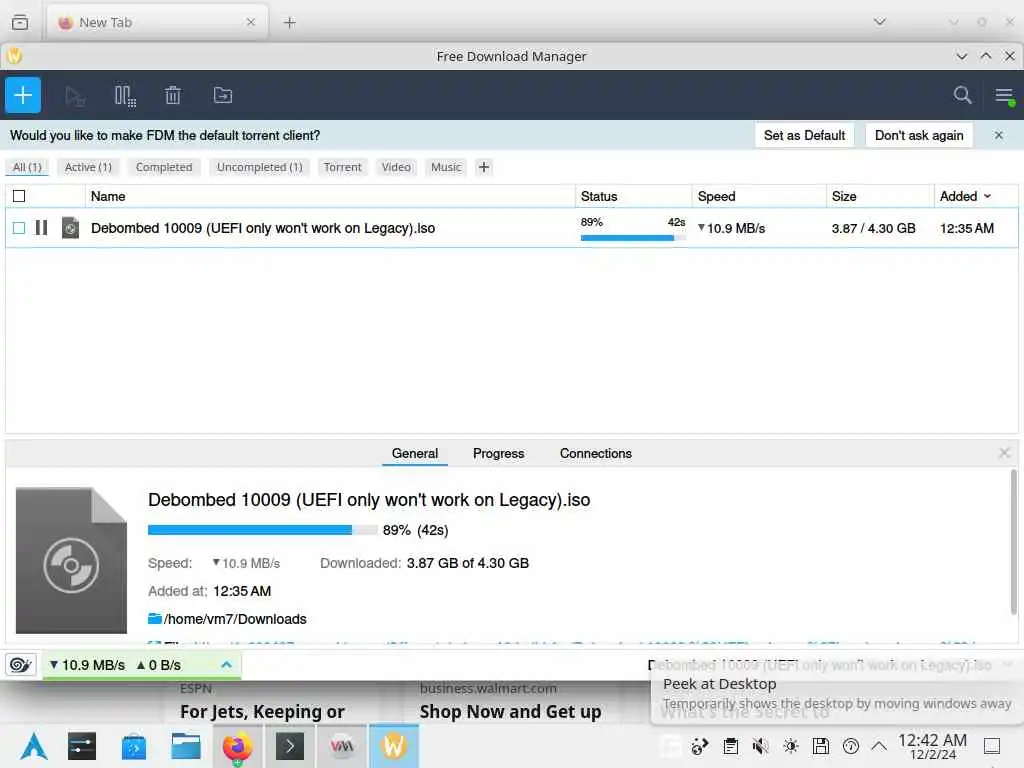Click the Free Download Manager taskbar icon

pyautogui.click(x=394, y=746)
